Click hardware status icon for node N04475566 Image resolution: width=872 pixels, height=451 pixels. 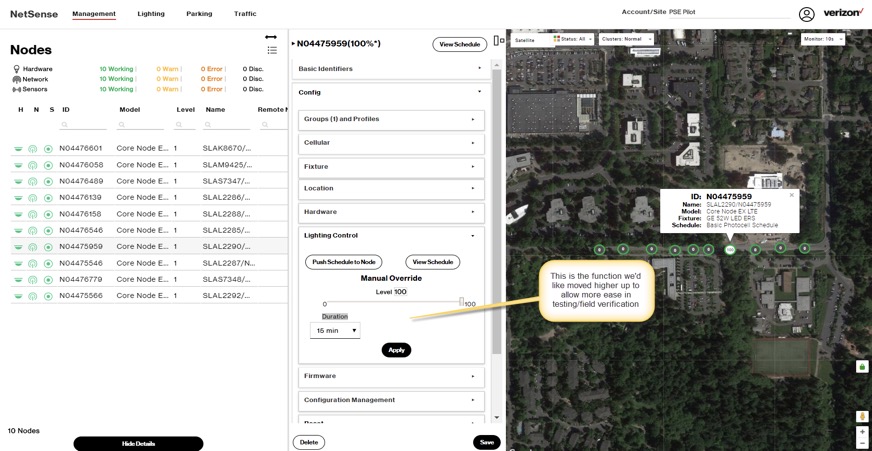point(18,296)
